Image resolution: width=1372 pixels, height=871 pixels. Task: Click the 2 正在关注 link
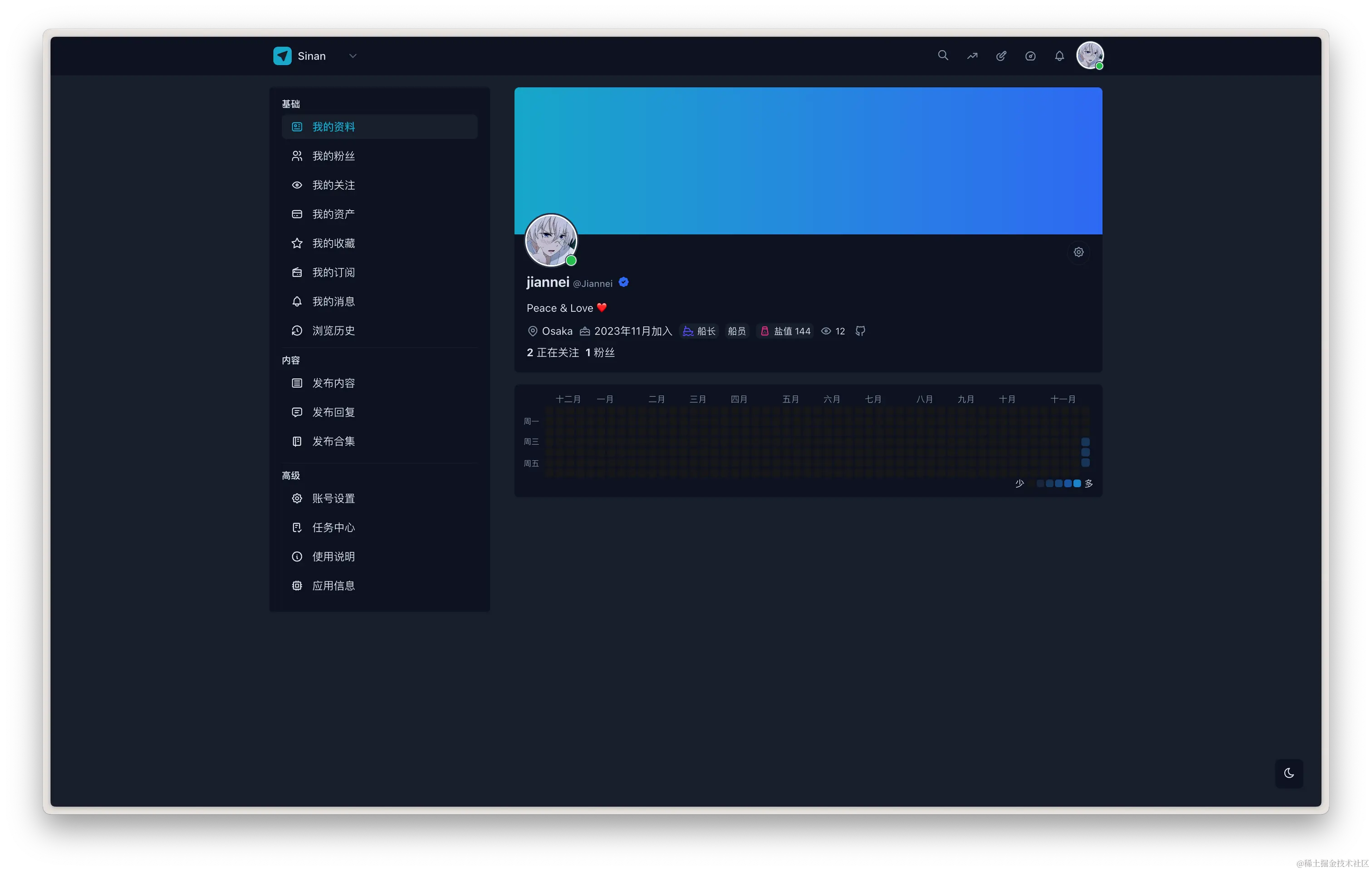tap(553, 353)
